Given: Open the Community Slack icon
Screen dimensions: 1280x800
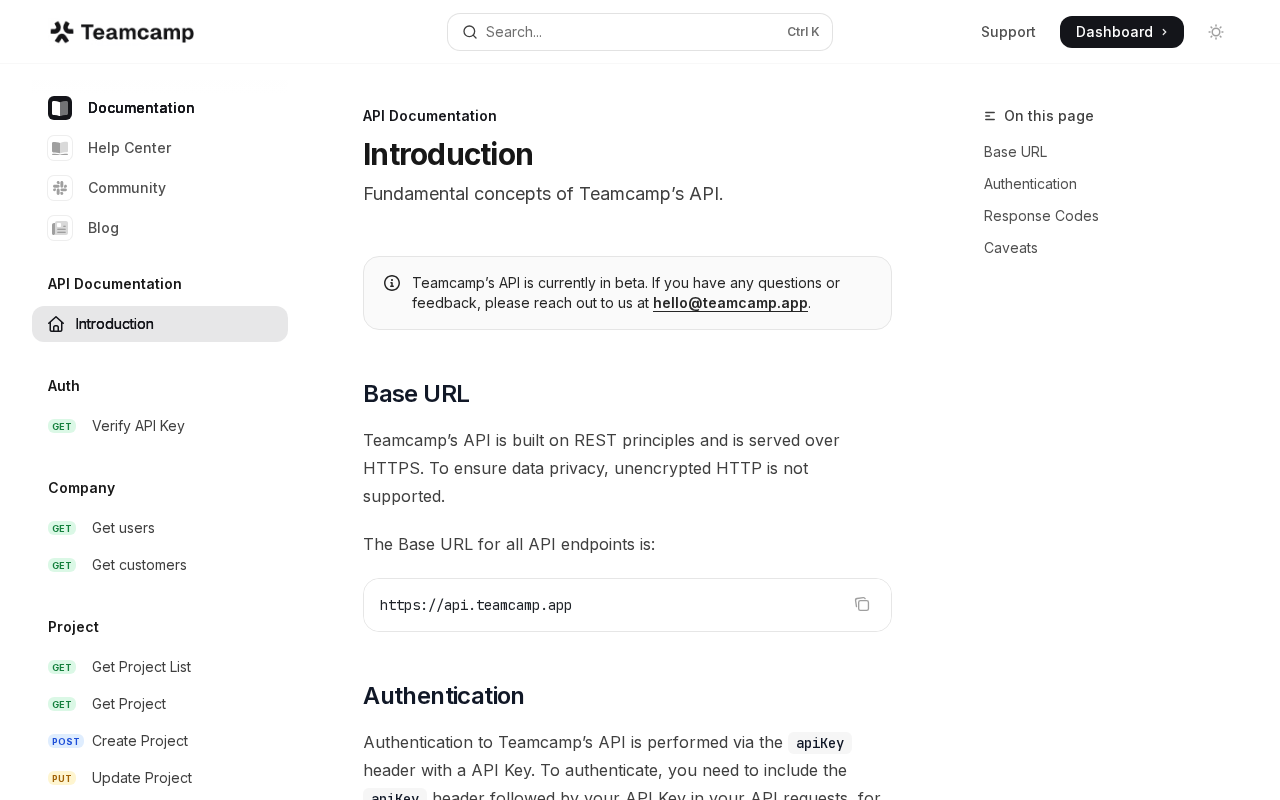Looking at the screenshot, I should tap(60, 188).
